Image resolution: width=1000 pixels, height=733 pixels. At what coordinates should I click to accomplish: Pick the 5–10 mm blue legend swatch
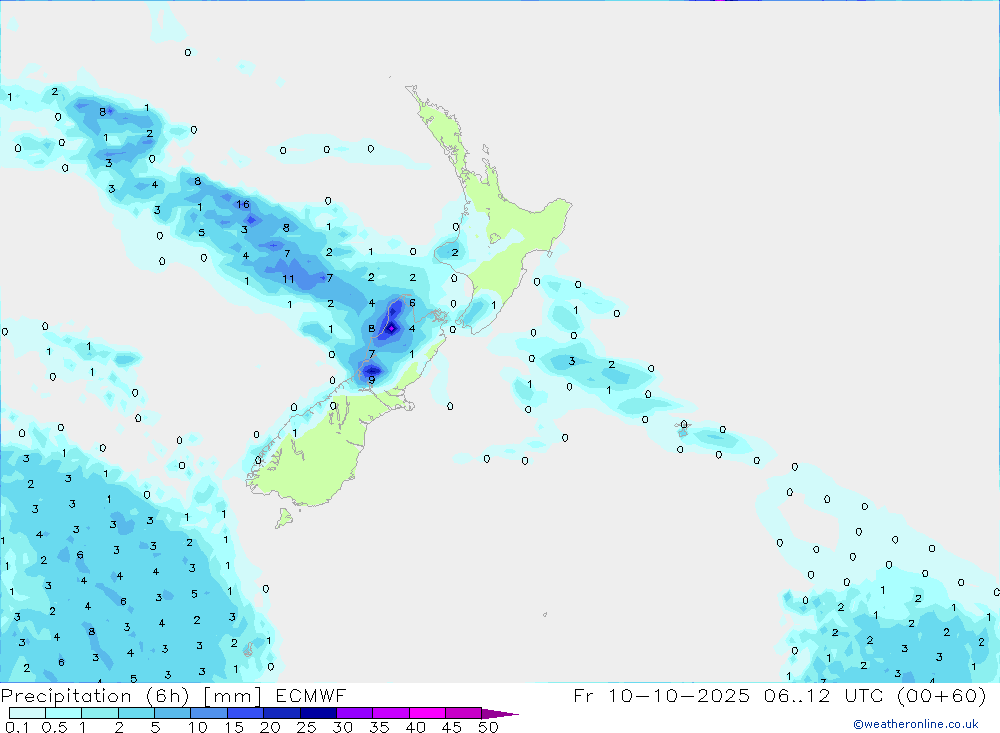point(173,713)
